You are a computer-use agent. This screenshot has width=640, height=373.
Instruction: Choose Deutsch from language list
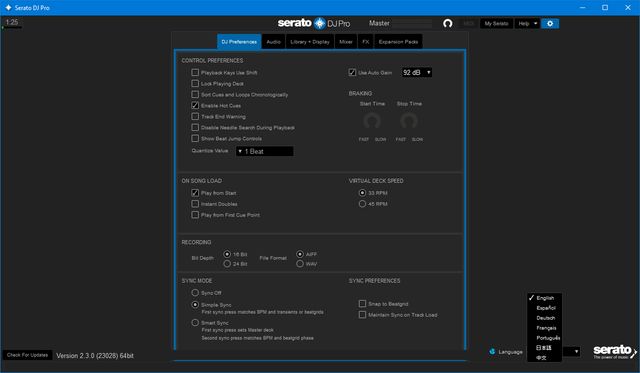point(544,318)
